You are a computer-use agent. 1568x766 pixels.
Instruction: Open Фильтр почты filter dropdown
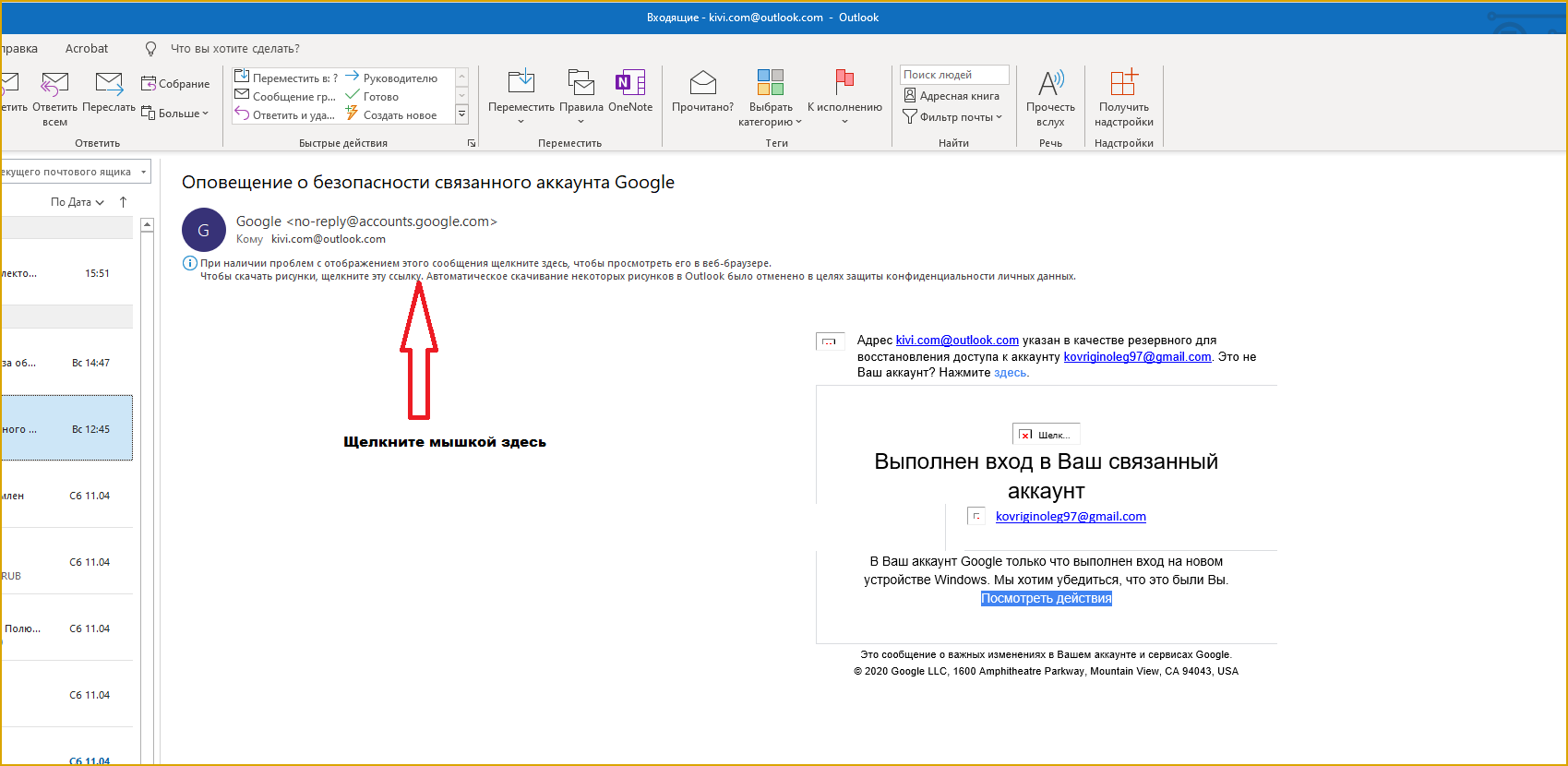[x=952, y=117]
